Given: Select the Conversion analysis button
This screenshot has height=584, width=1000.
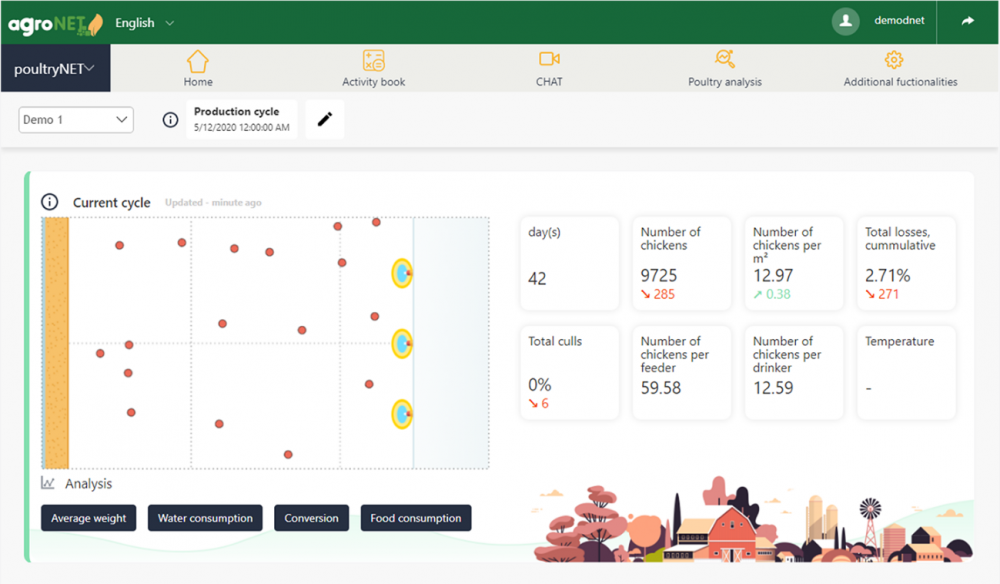Looking at the screenshot, I should tap(311, 518).
